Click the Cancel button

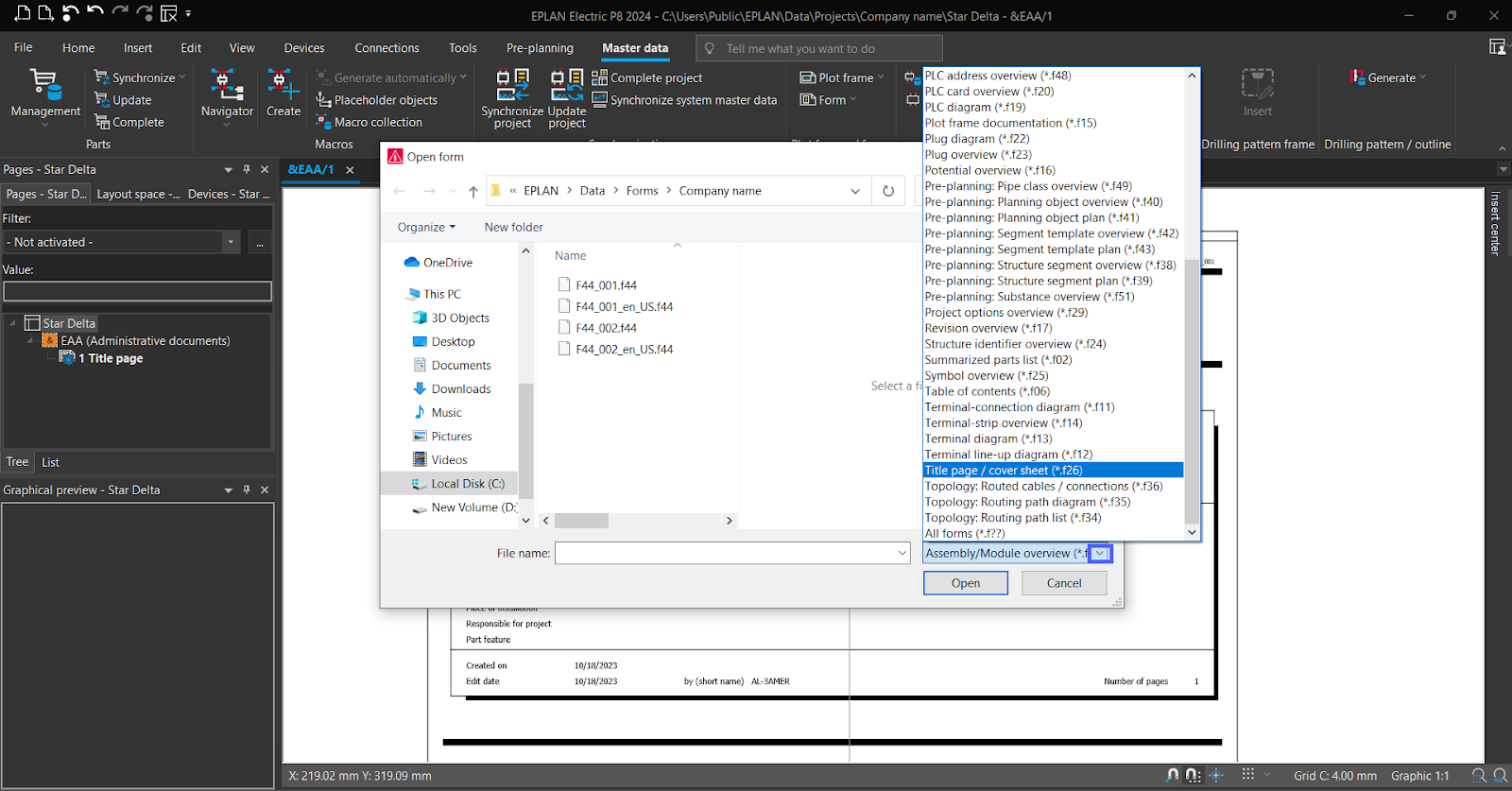1064,583
